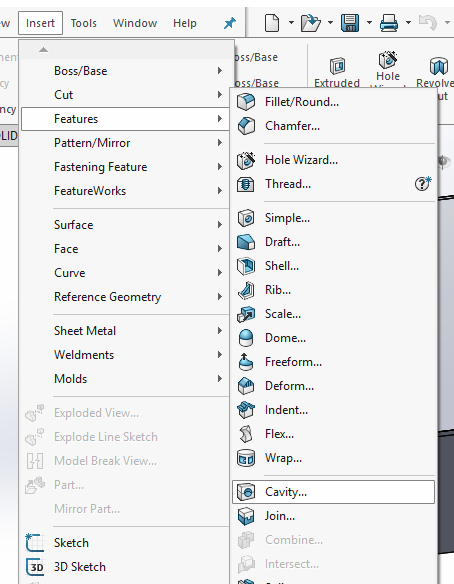Screen dimensions: 454x584
Task: Select the Cavity feature icon
Action: pos(246,492)
